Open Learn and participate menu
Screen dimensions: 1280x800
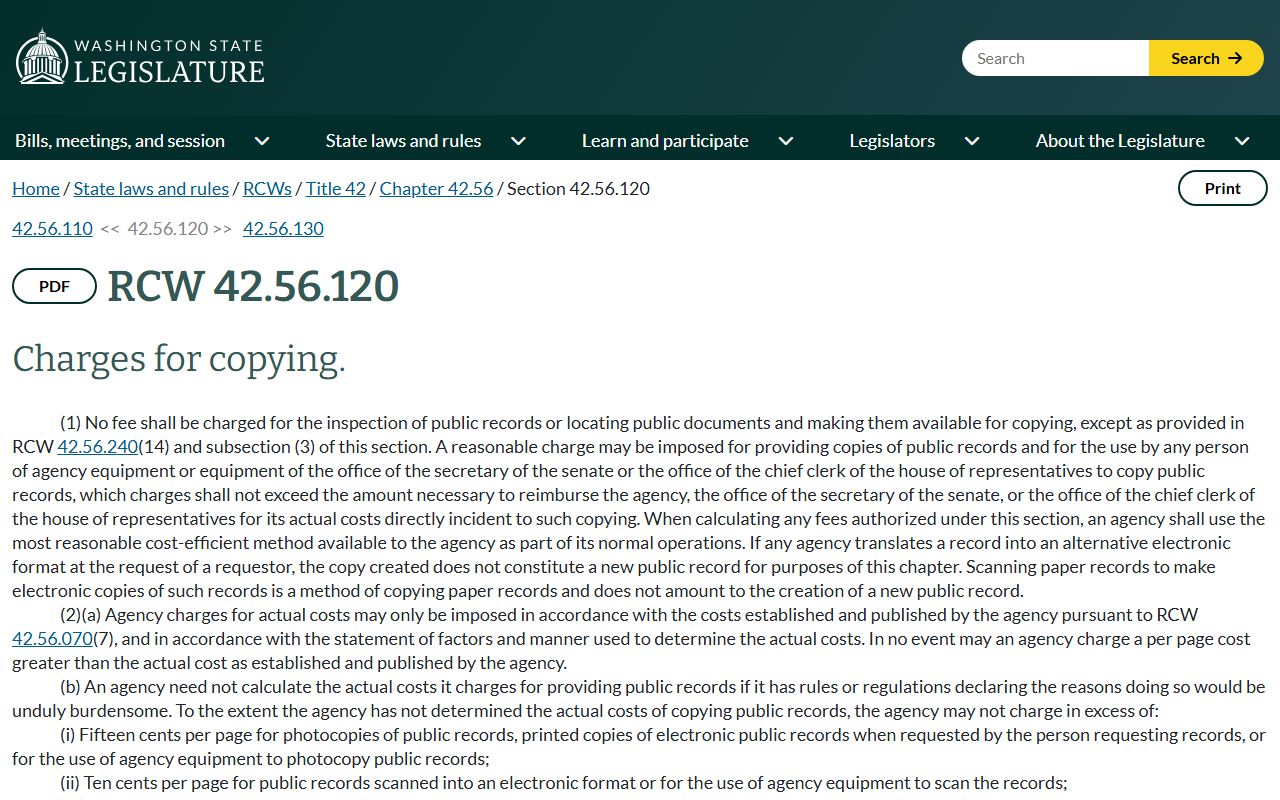665,141
